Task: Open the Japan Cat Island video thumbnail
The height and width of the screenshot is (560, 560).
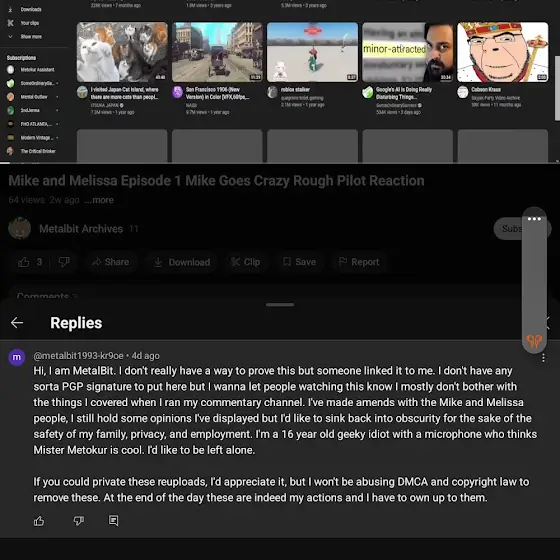Action: coord(122,52)
